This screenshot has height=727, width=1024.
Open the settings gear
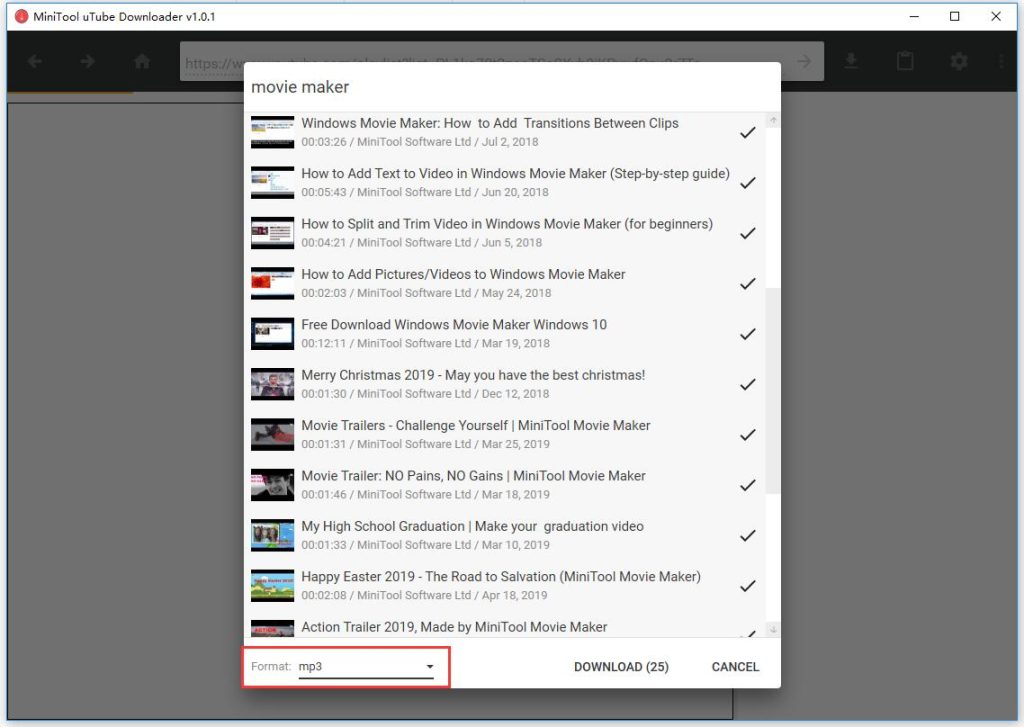[x=958, y=61]
